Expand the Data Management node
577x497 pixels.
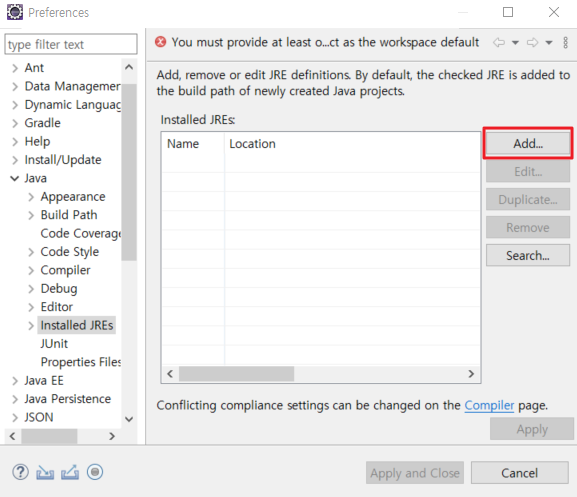click(x=15, y=86)
